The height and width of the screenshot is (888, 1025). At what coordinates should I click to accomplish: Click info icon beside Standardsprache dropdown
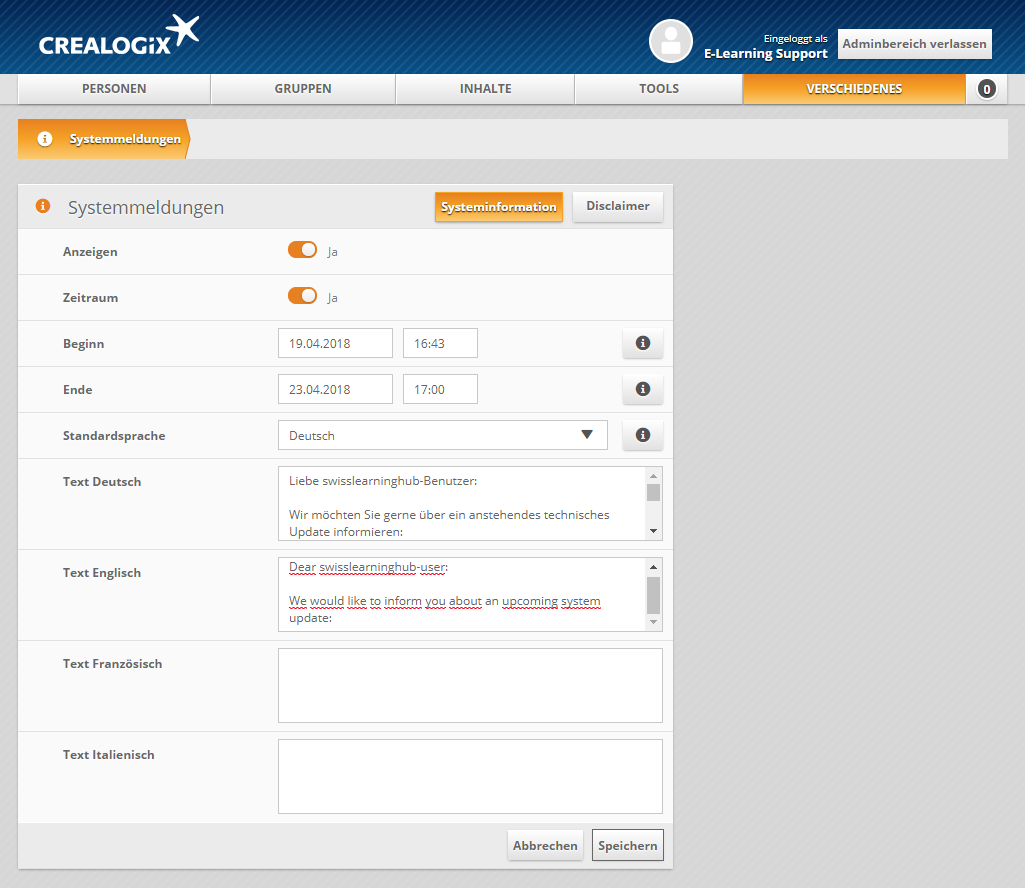click(x=642, y=435)
